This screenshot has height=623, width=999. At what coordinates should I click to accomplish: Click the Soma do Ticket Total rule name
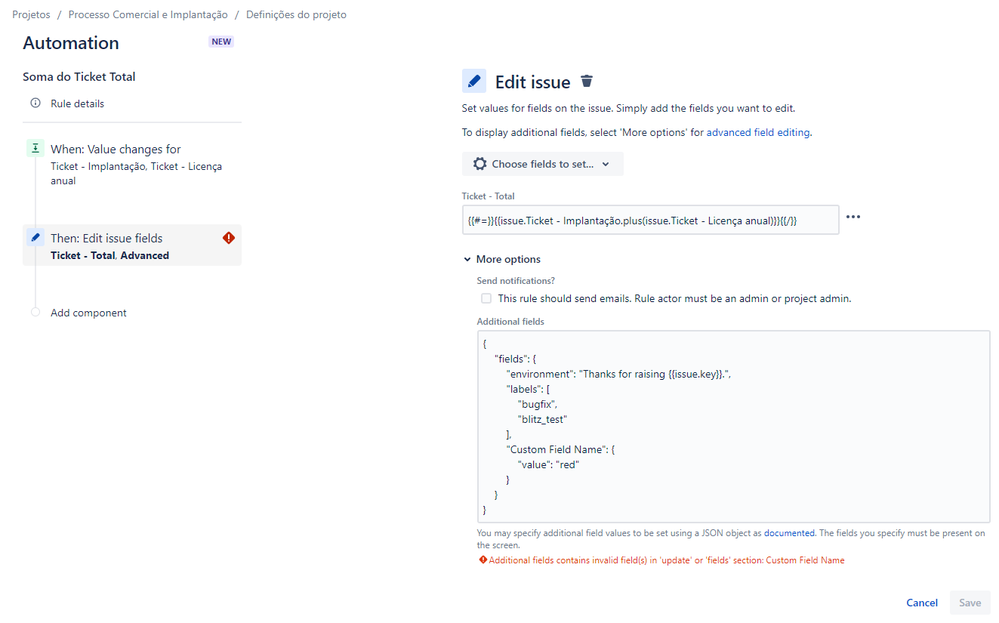[79, 76]
